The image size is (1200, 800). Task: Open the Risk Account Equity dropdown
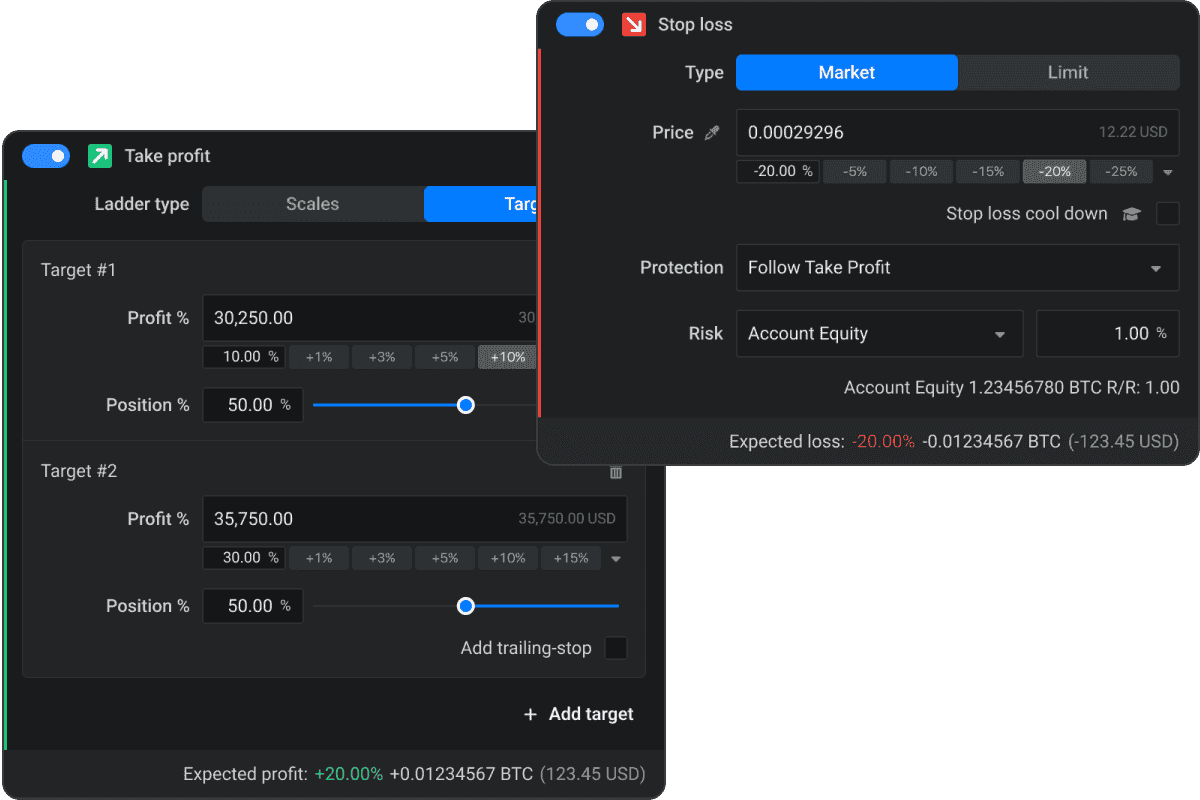[879, 334]
